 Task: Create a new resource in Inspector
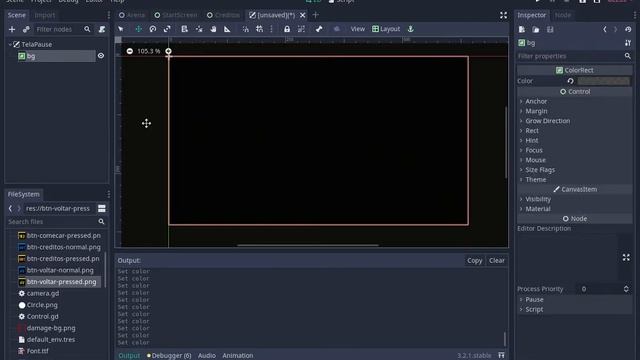[x=522, y=29]
